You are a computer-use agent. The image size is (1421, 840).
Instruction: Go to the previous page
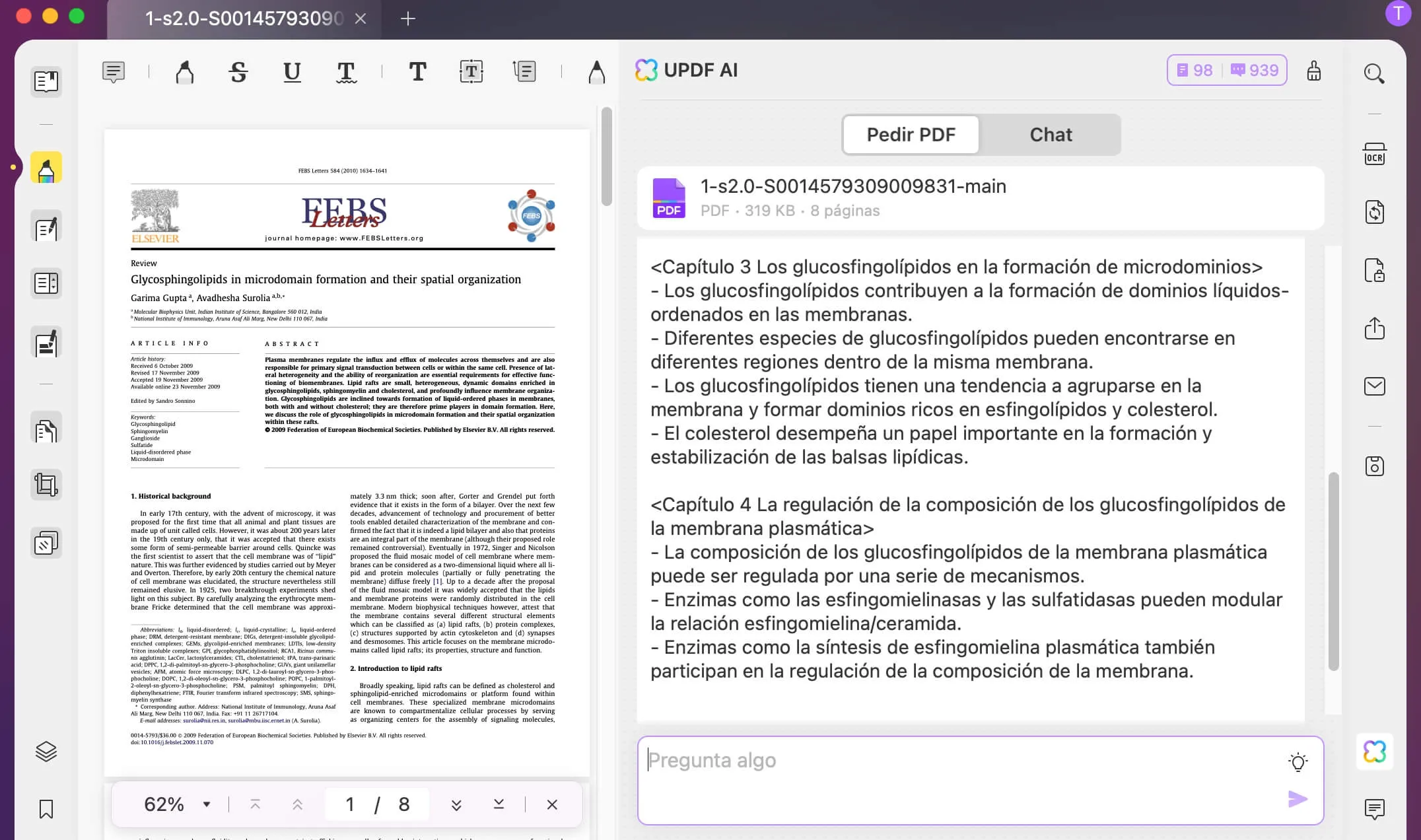(x=297, y=804)
